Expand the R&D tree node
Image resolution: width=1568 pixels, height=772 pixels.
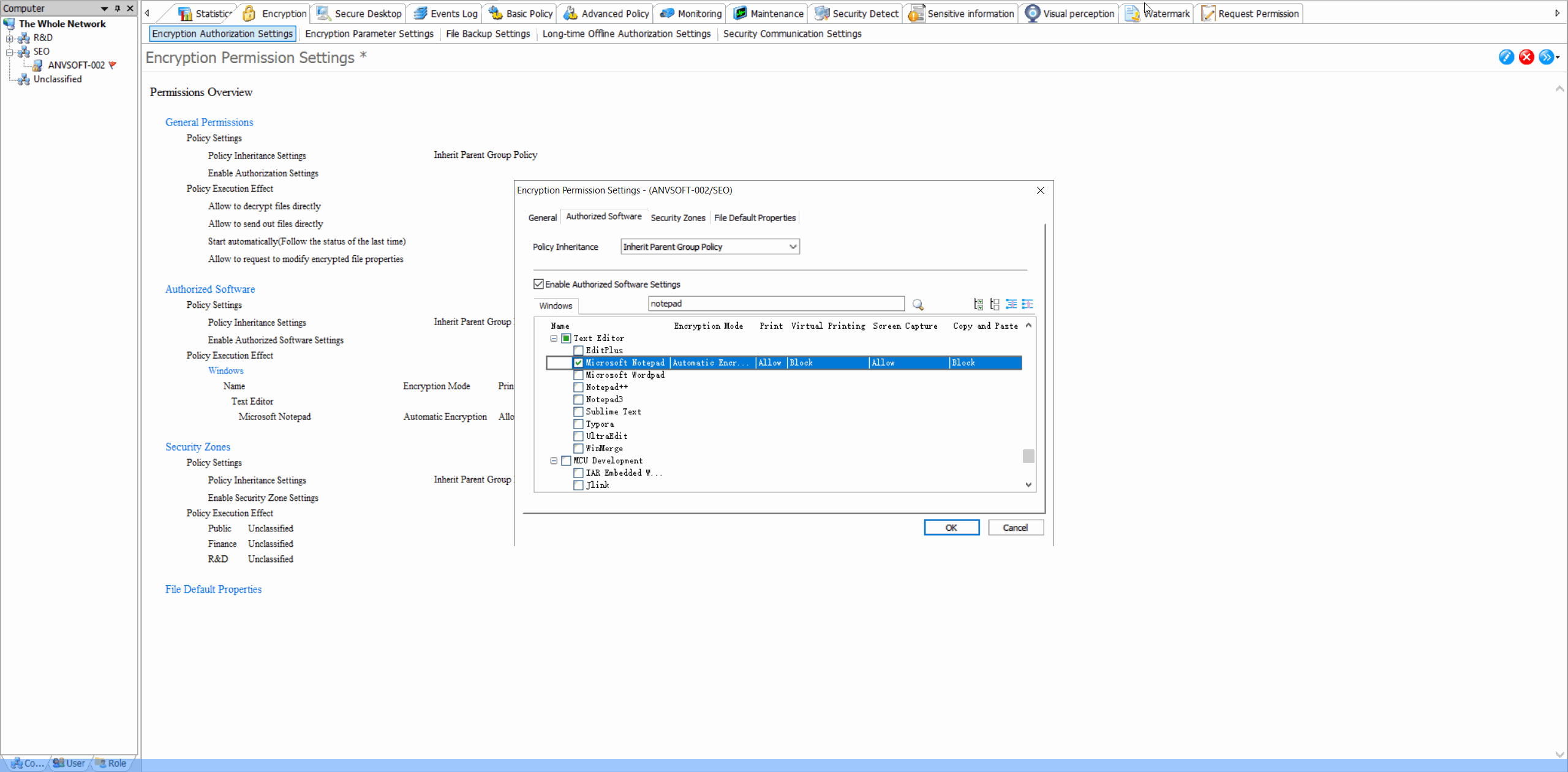pos(9,37)
